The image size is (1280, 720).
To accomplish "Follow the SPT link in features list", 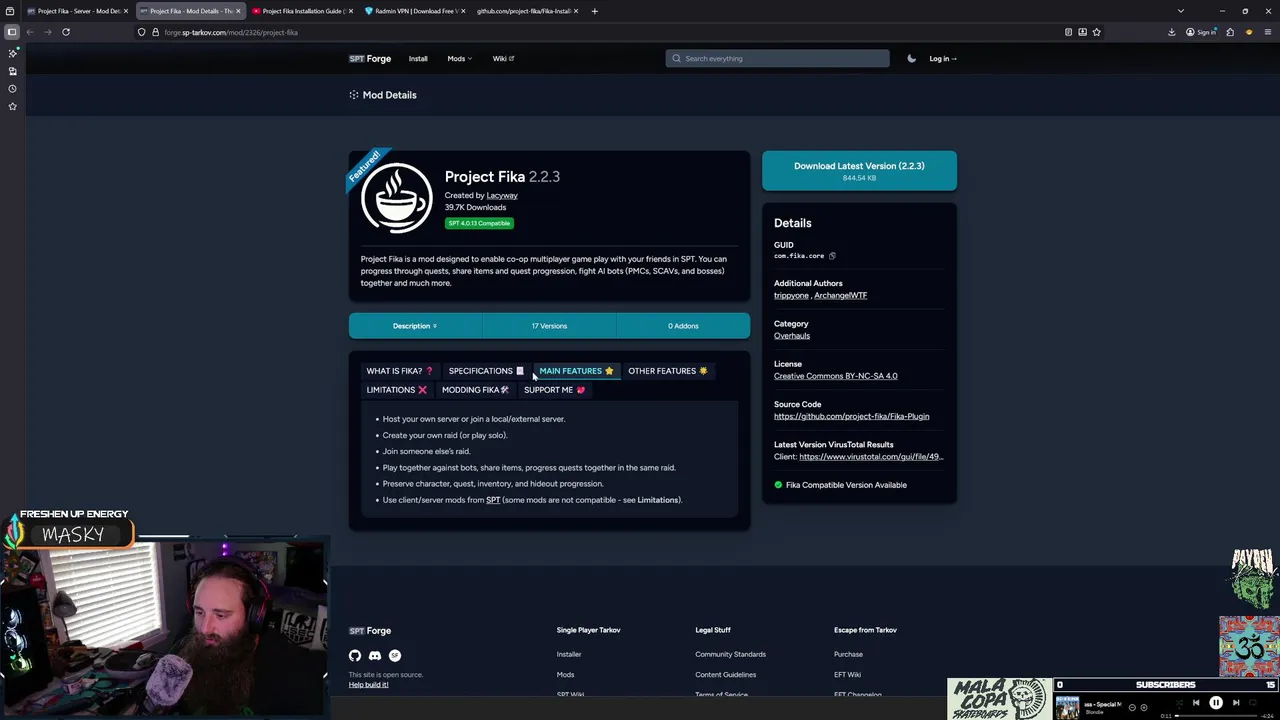I will [493, 500].
